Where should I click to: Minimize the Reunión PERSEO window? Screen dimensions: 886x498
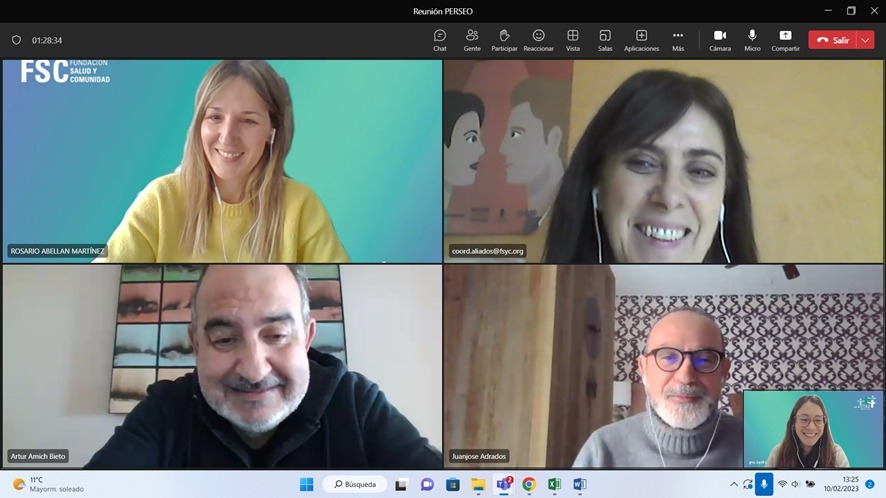click(828, 11)
